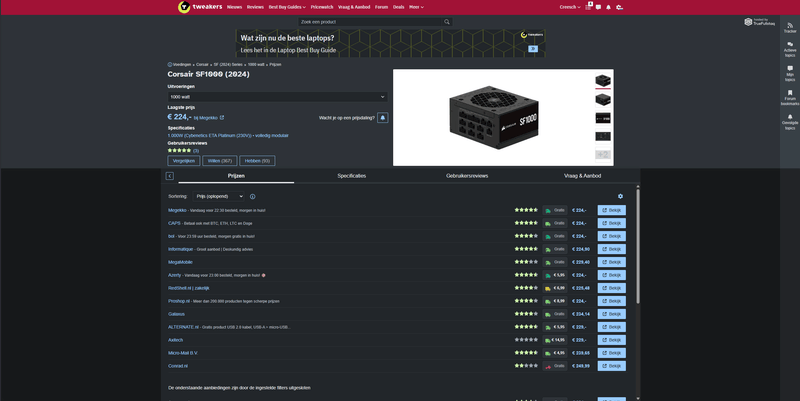Expand the Best Buy Guides menu
The height and width of the screenshot is (401, 800).
point(287,7)
